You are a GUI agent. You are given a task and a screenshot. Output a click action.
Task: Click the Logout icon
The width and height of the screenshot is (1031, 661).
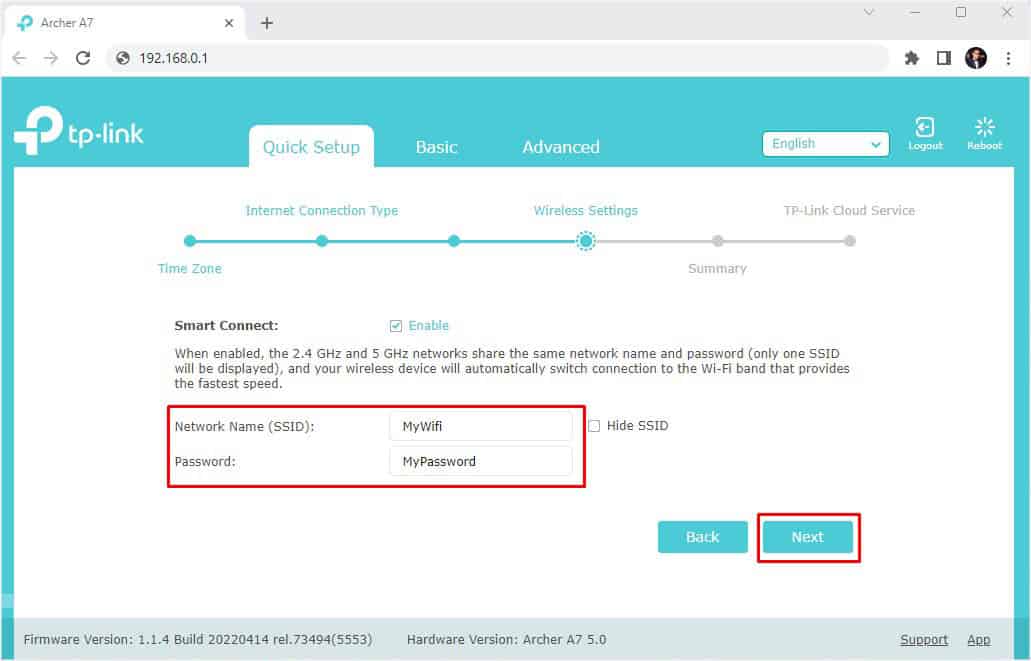924,134
